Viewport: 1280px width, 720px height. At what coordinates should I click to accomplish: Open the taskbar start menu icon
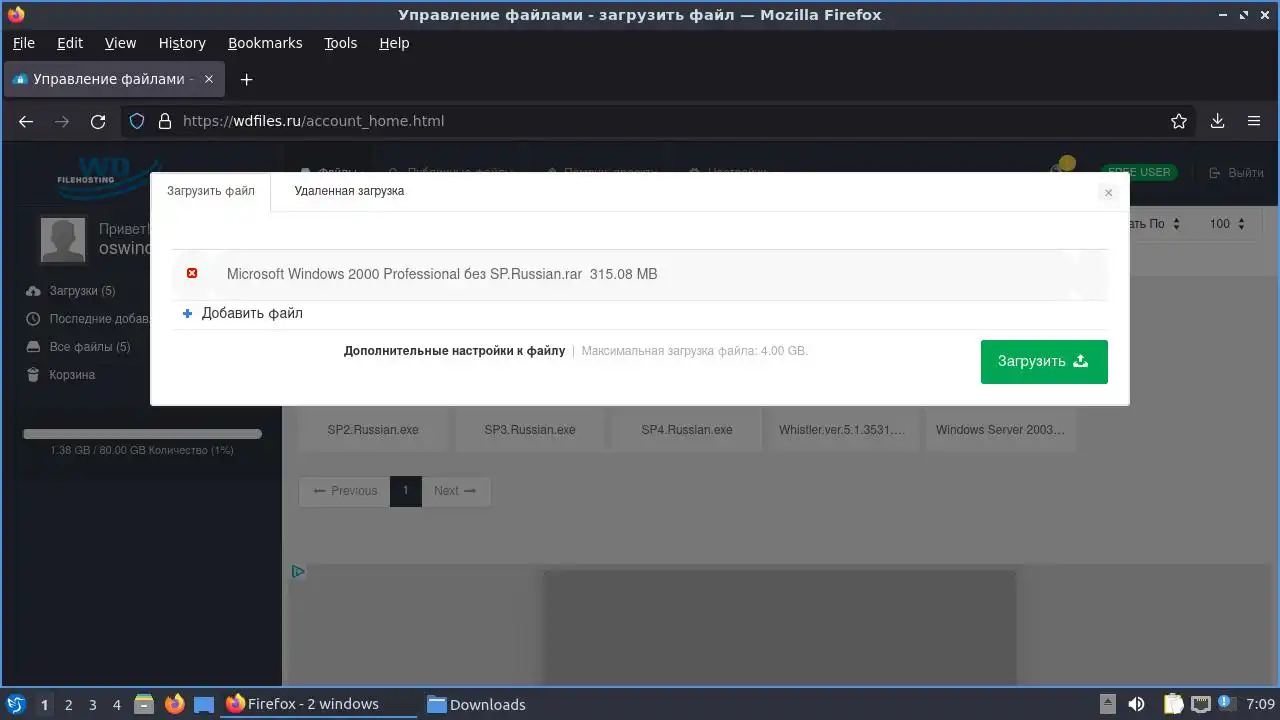point(15,704)
